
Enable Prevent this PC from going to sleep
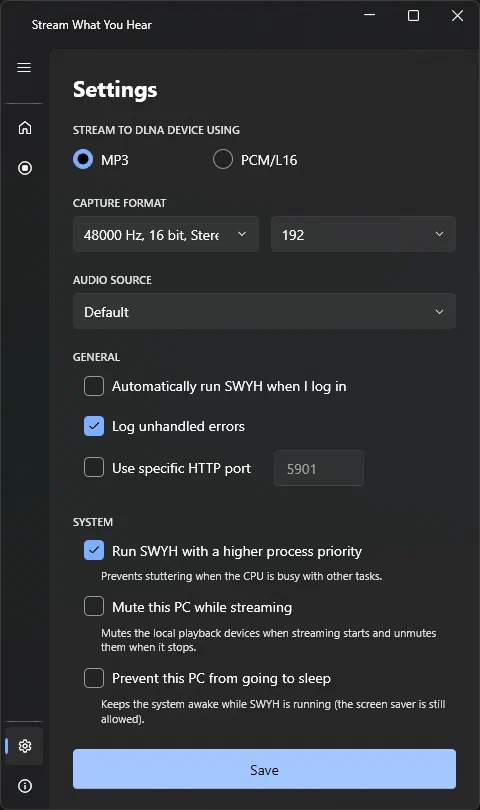(94, 678)
